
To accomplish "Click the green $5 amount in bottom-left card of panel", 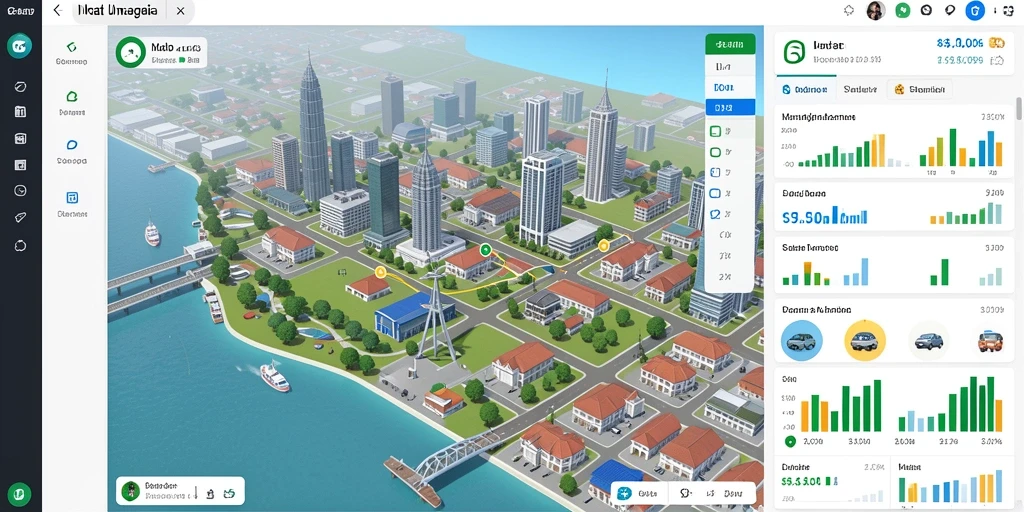I will tap(801, 481).
